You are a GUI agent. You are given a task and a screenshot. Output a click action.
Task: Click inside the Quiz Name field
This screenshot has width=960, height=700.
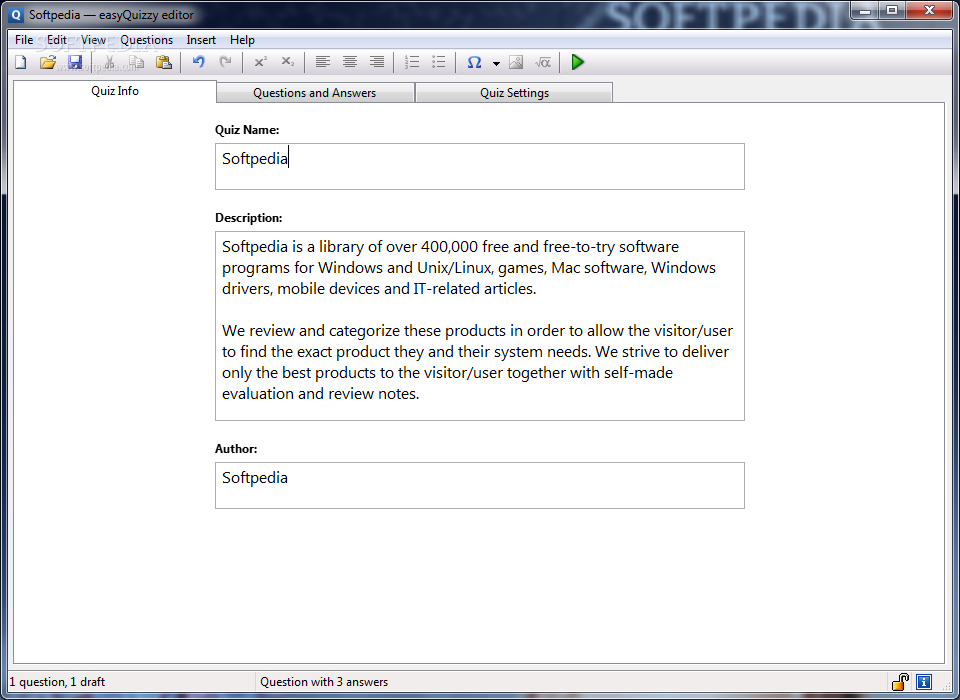[x=479, y=167]
